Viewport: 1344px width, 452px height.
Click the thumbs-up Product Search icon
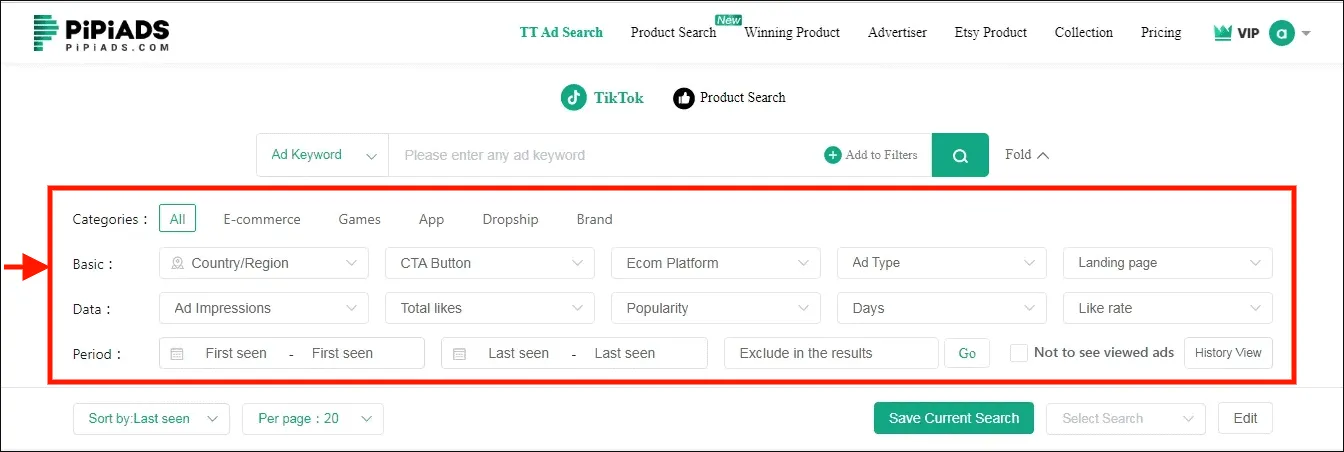click(x=684, y=98)
